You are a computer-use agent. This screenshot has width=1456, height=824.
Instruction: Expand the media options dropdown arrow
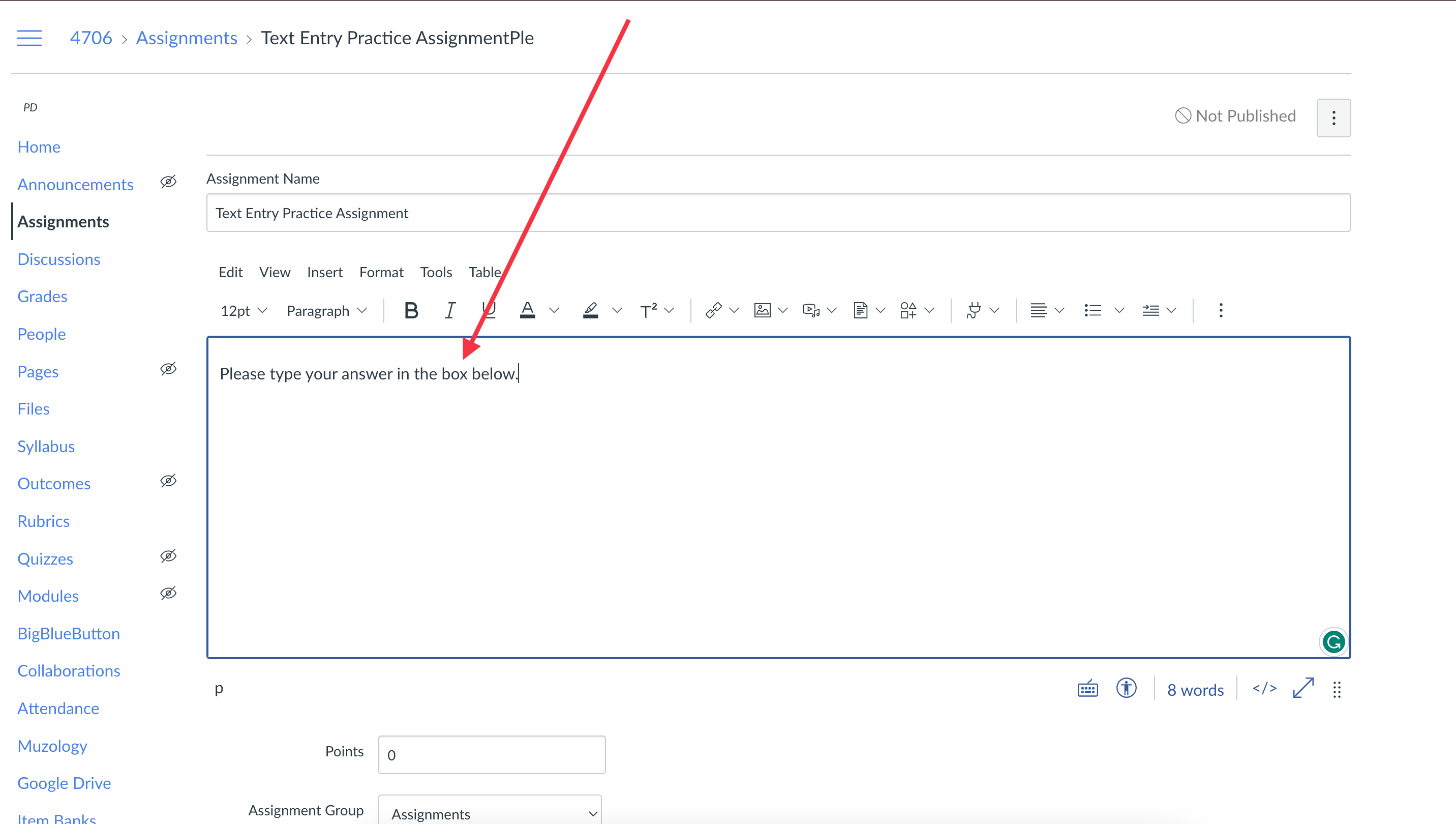coord(832,310)
